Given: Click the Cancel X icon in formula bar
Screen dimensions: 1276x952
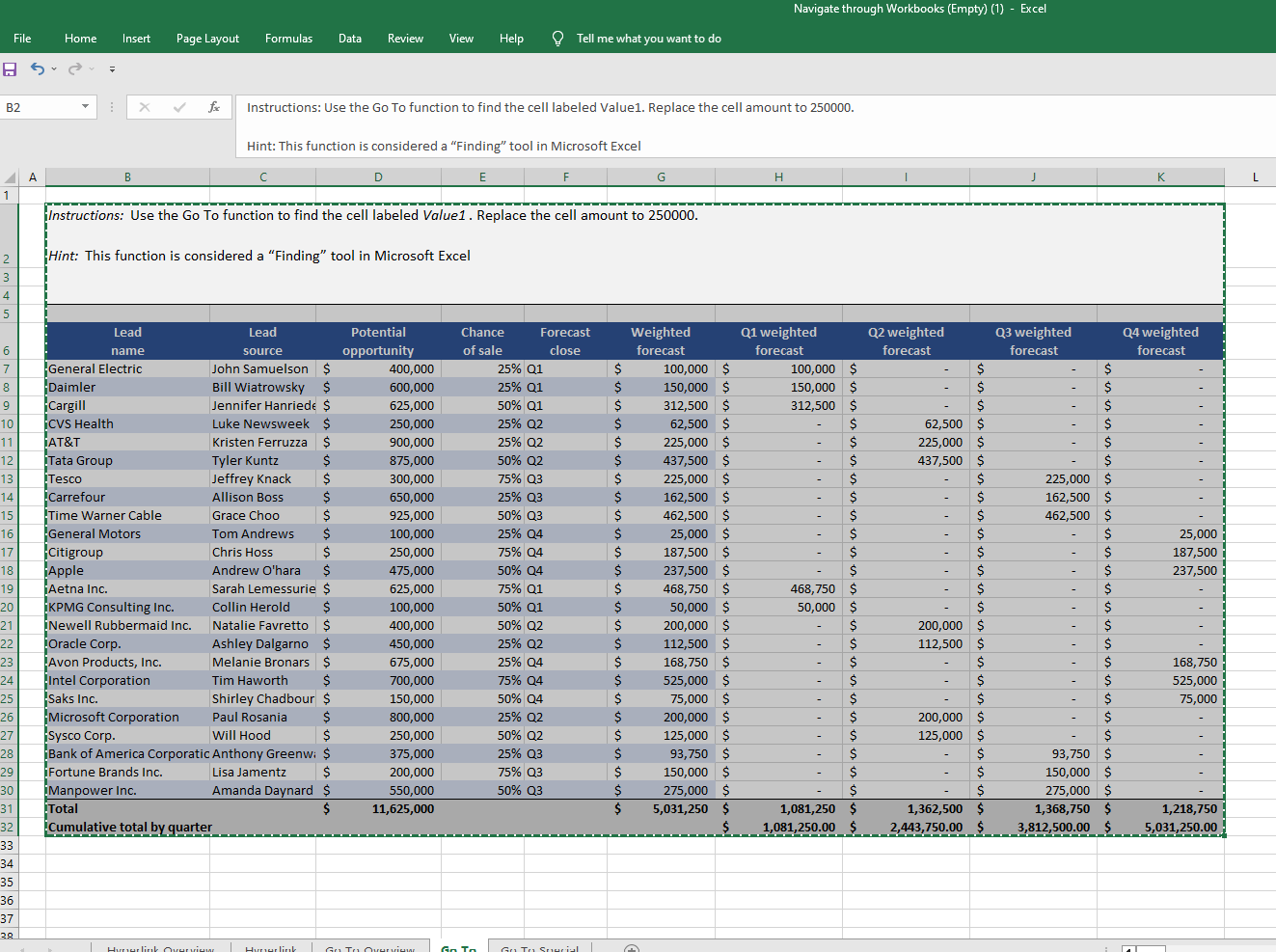Looking at the screenshot, I should [x=145, y=107].
